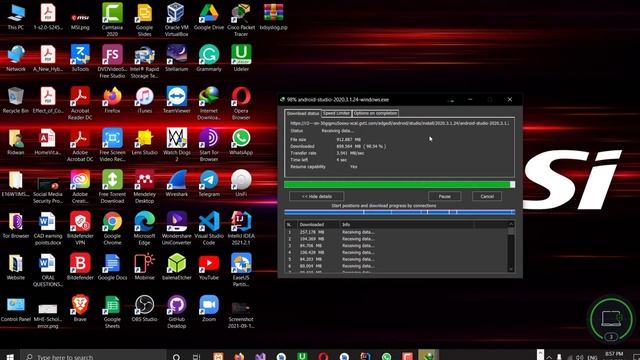Launch Oracle VM VirtualBox

click(177, 20)
